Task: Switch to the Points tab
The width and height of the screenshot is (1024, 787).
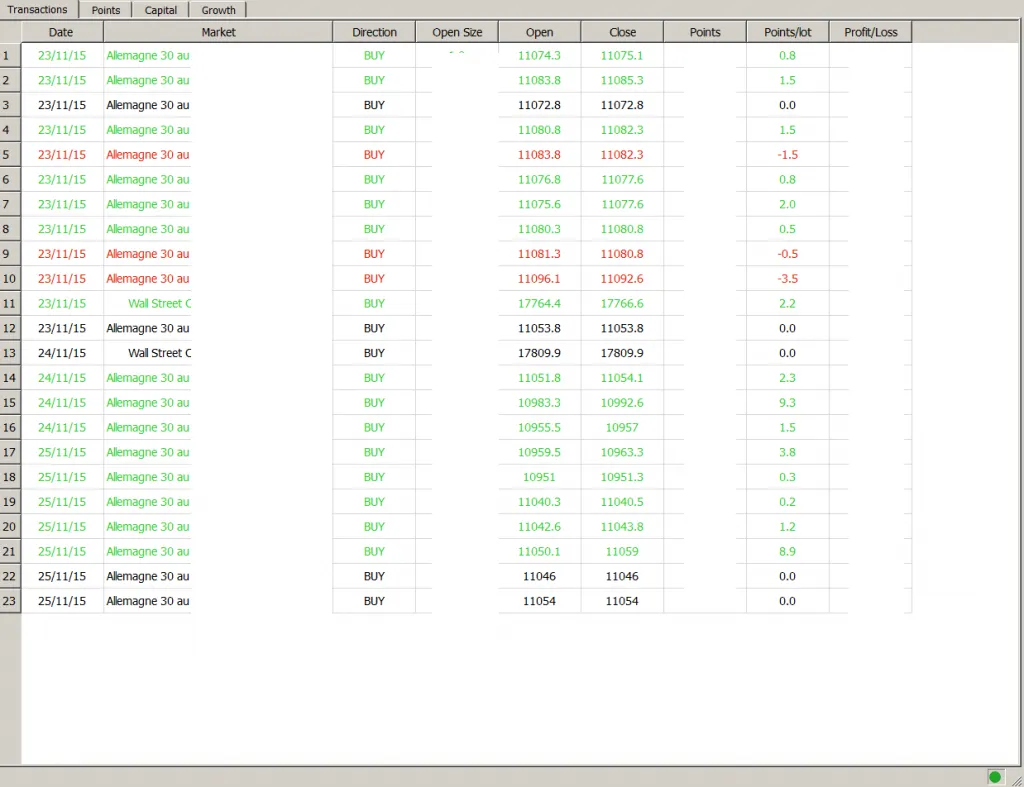Action: (106, 10)
